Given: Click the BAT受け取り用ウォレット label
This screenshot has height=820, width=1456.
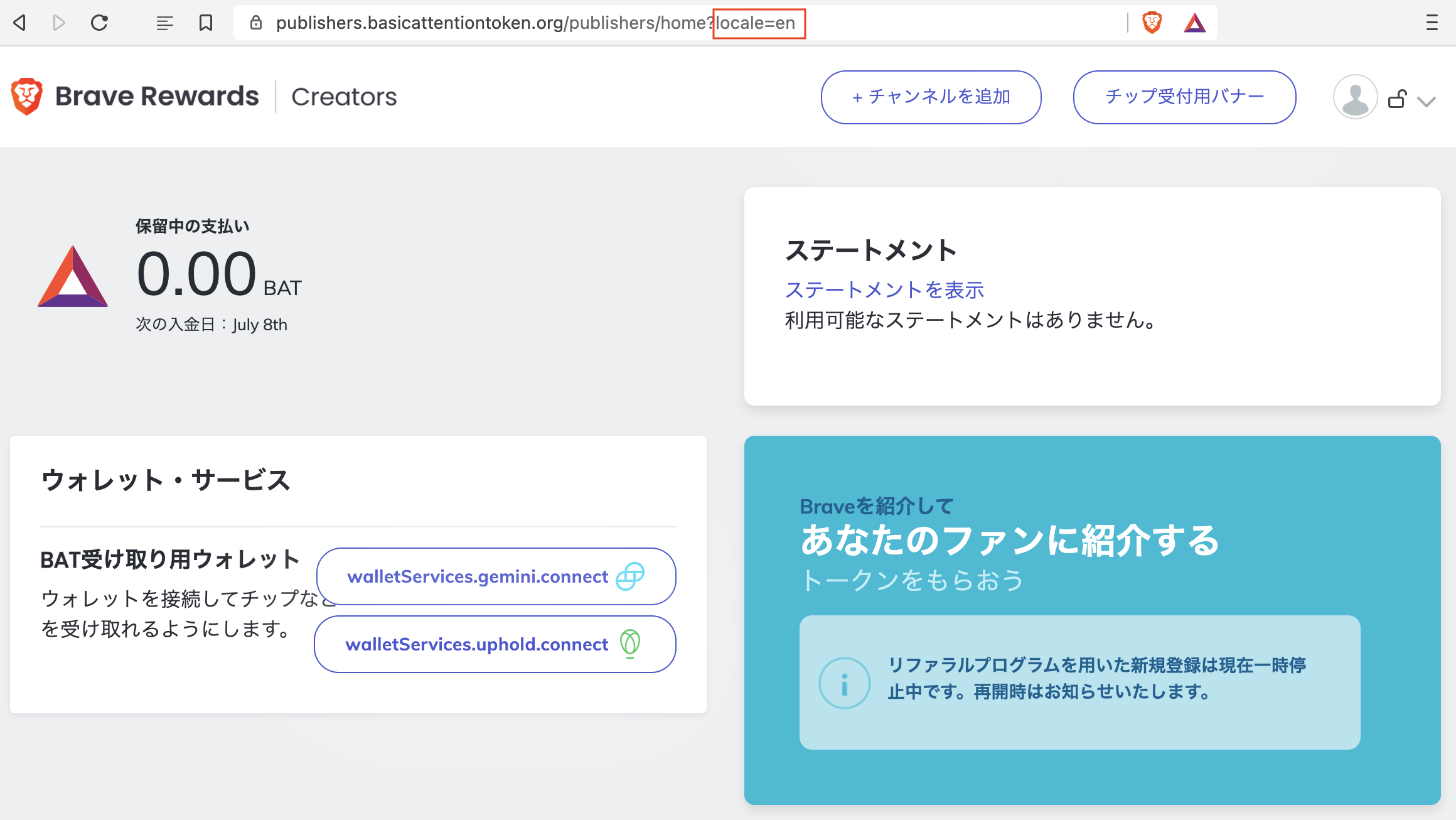Looking at the screenshot, I should click(x=170, y=559).
